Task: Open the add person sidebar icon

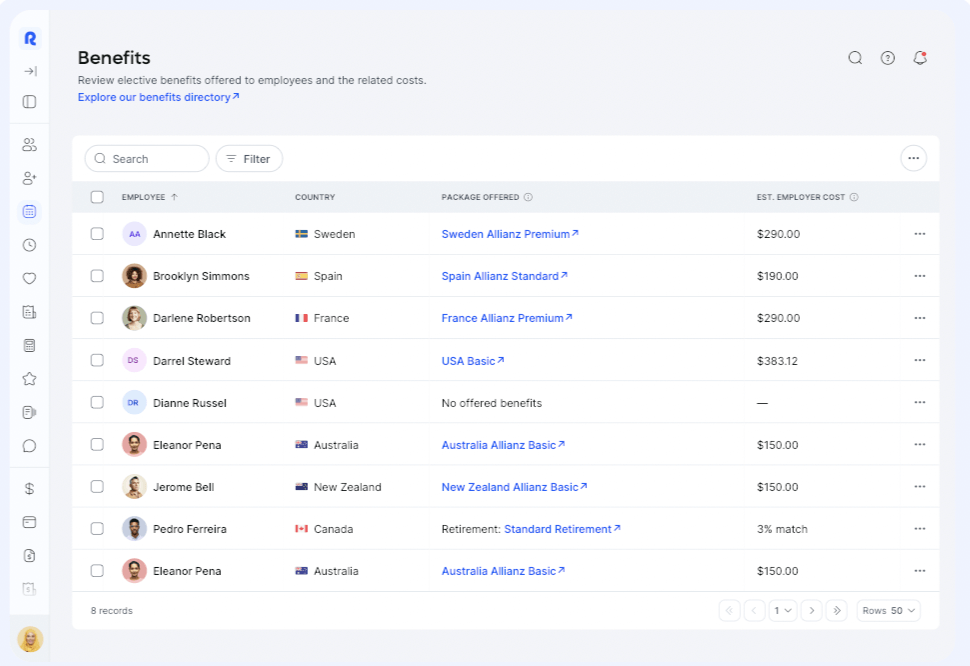Action: [29, 178]
